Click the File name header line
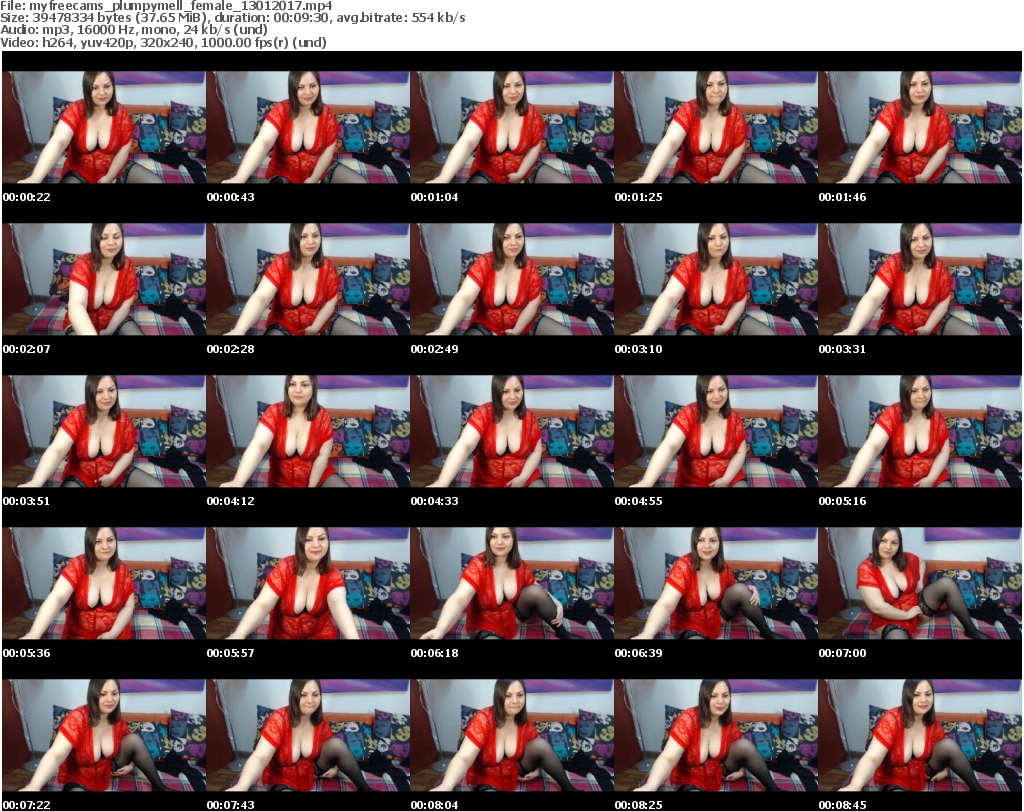 click(x=167, y=5)
